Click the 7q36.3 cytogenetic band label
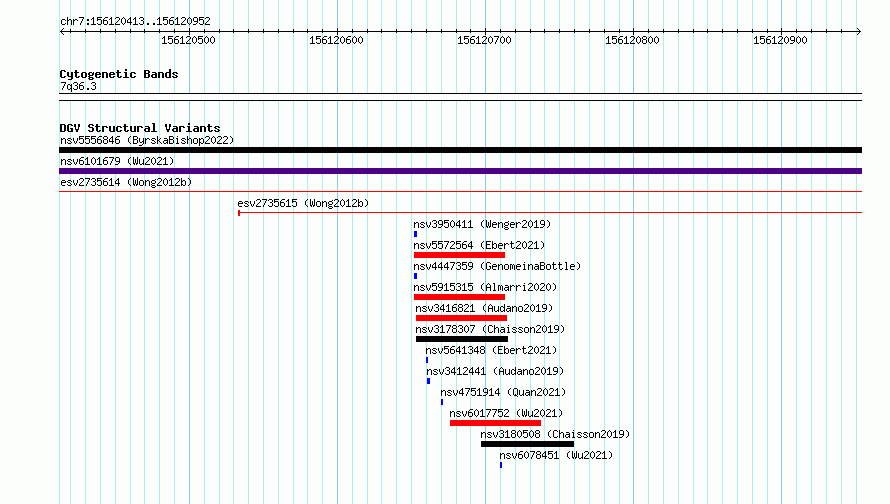The image size is (890, 504). (78, 86)
